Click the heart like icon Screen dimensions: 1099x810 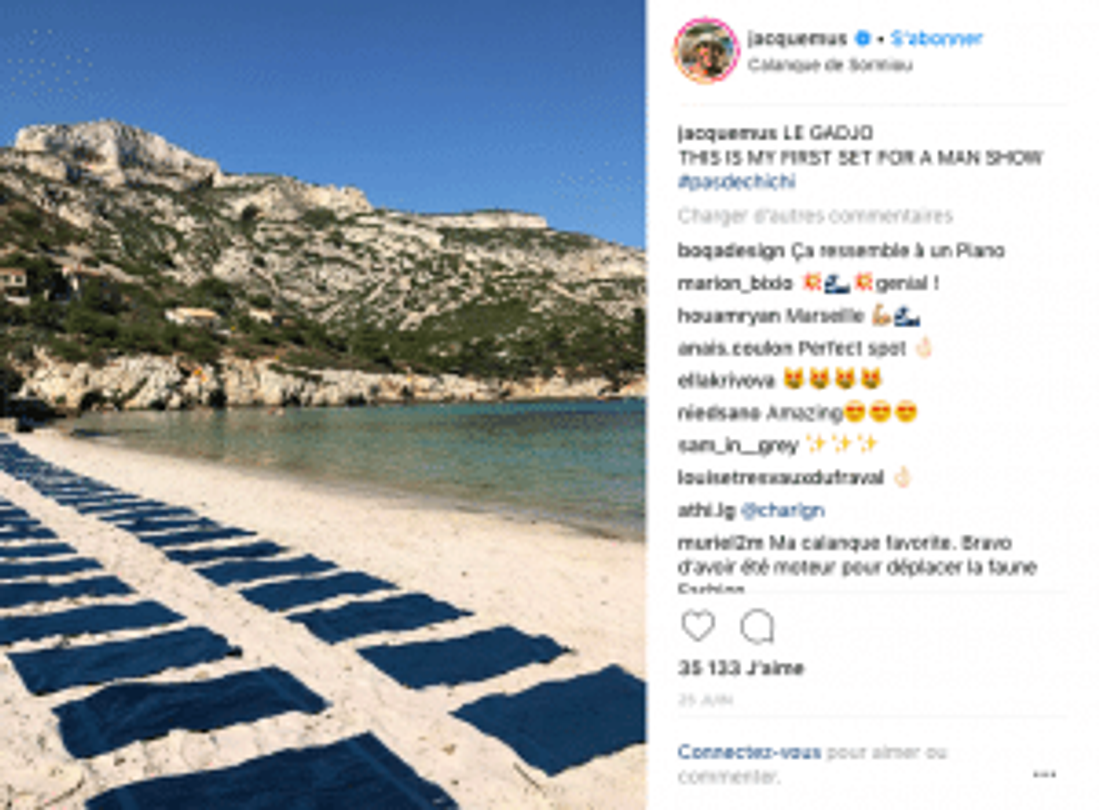click(x=698, y=625)
